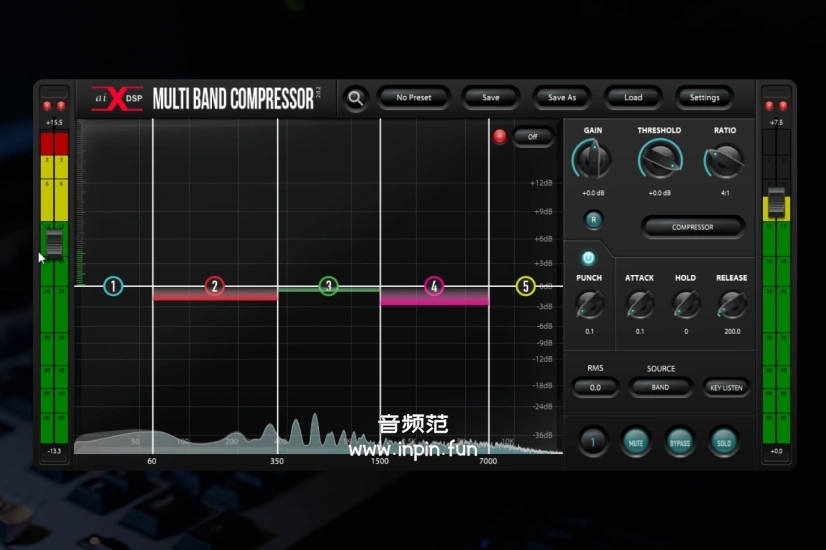The height and width of the screenshot is (550, 826).
Task: Toggle the cyan power button above Punch
Action: pyautogui.click(x=588, y=258)
